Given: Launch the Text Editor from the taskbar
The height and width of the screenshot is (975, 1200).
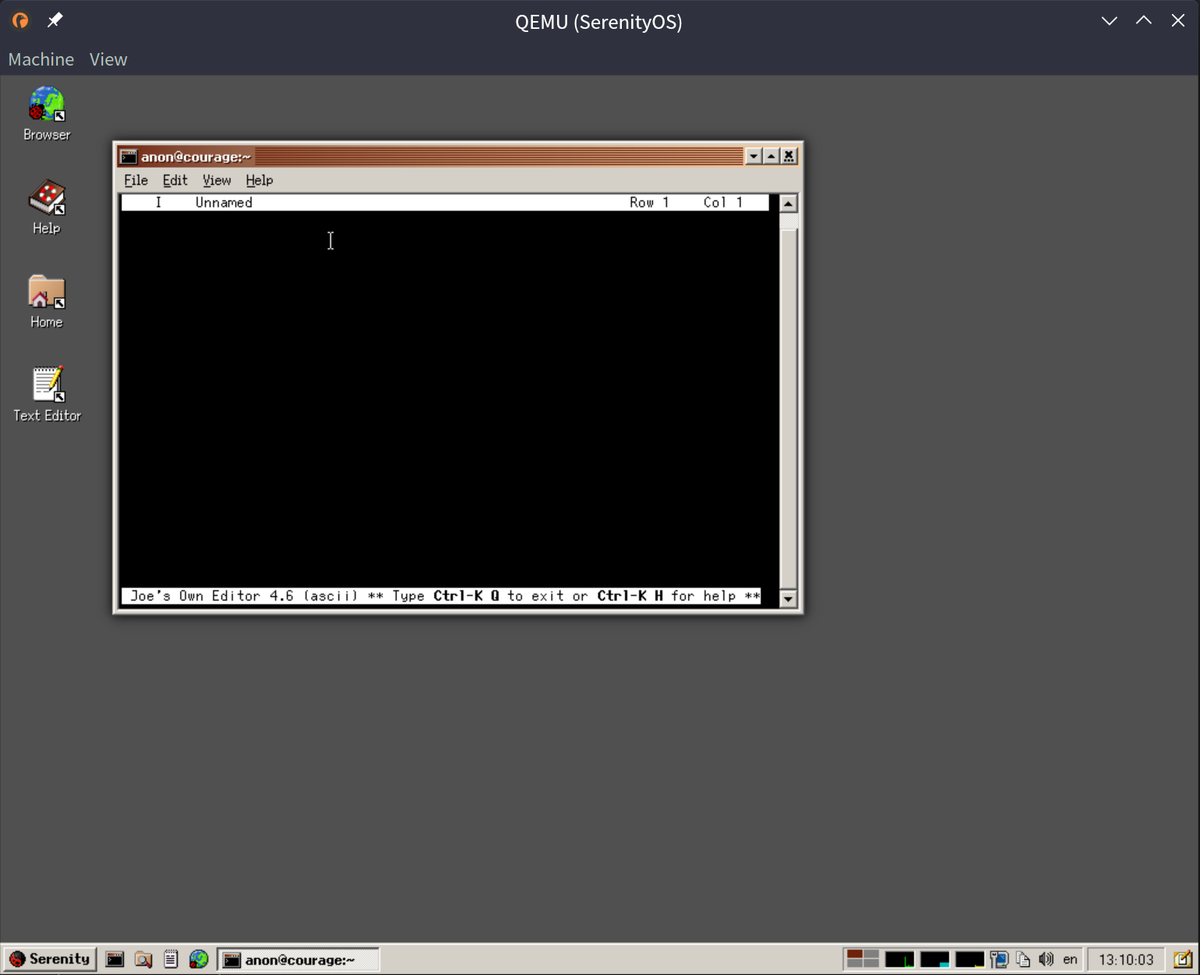Looking at the screenshot, I should (x=171, y=959).
